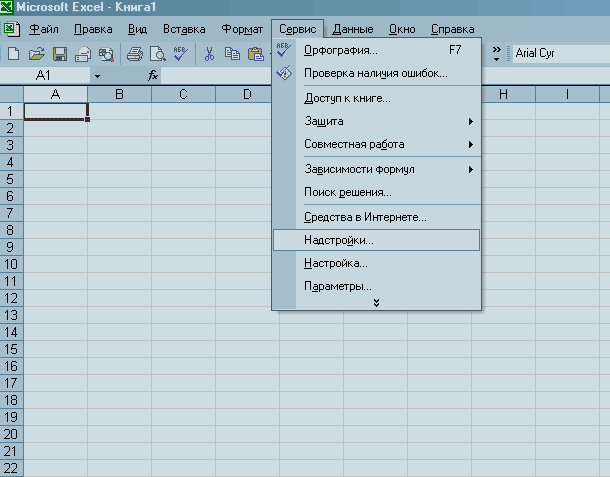The height and width of the screenshot is (477, 610).
Task: Select row 15 header
Action: click(11, 349)
